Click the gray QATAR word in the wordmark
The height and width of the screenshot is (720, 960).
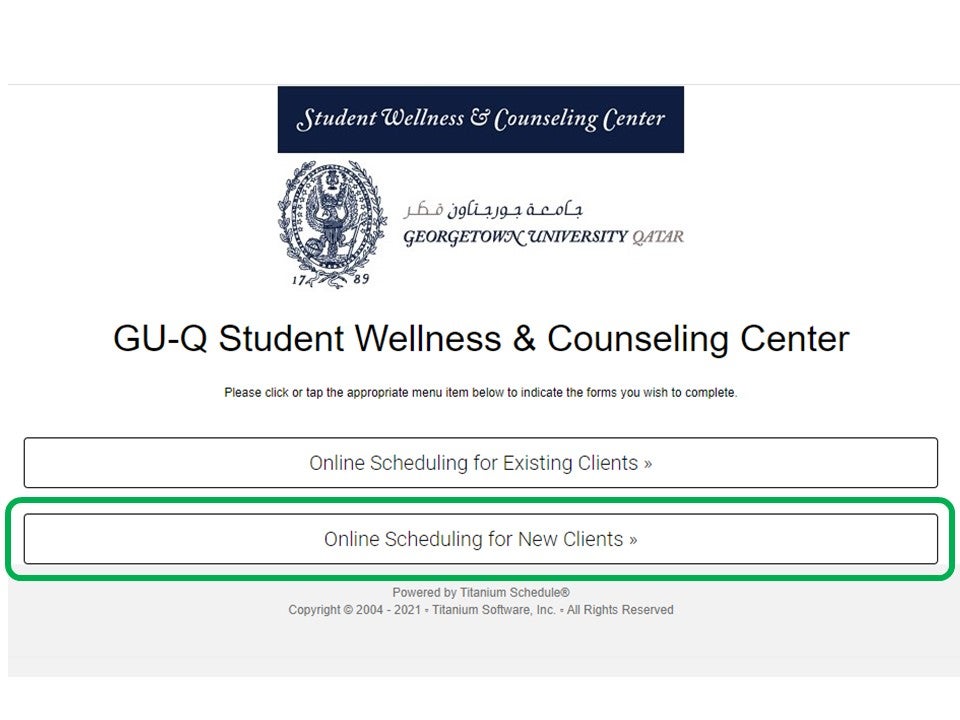click(658, 237)
